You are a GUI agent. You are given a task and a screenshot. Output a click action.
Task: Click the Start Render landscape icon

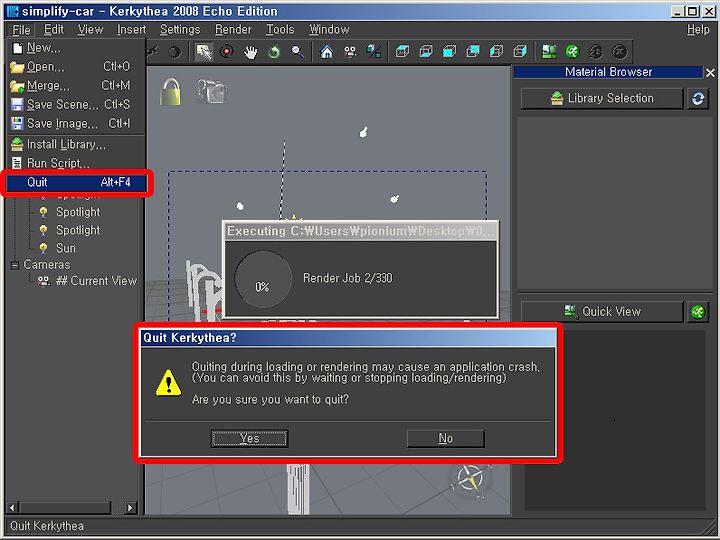(549, 52)
